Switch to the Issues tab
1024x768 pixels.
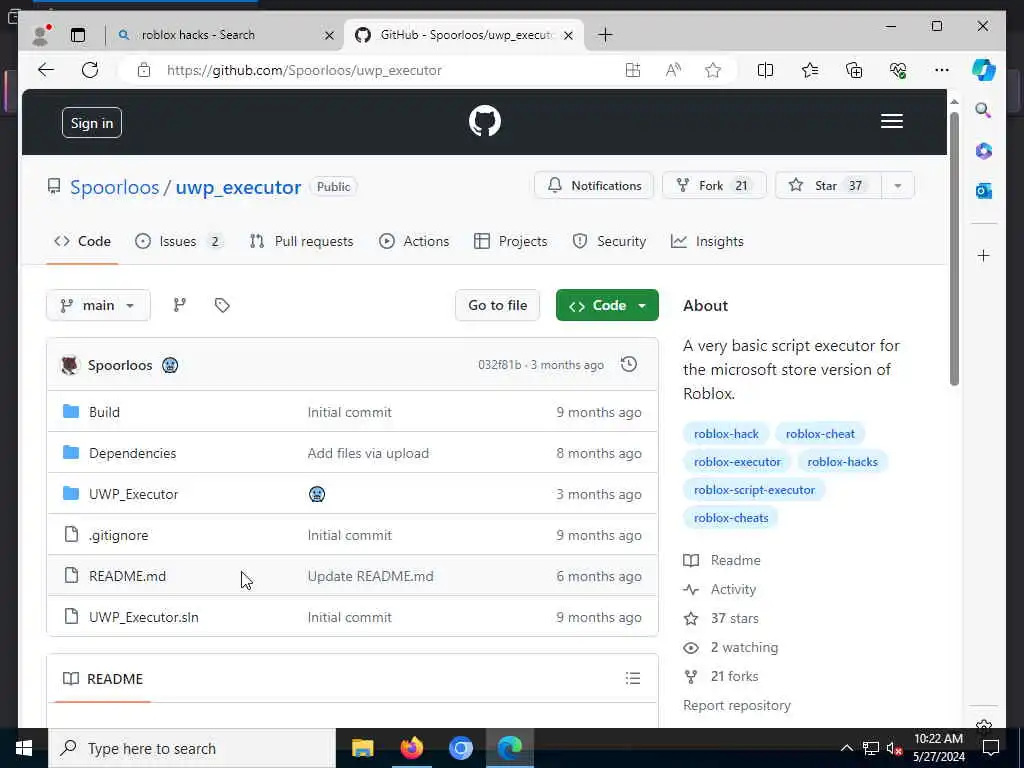(x=178, y=241)
